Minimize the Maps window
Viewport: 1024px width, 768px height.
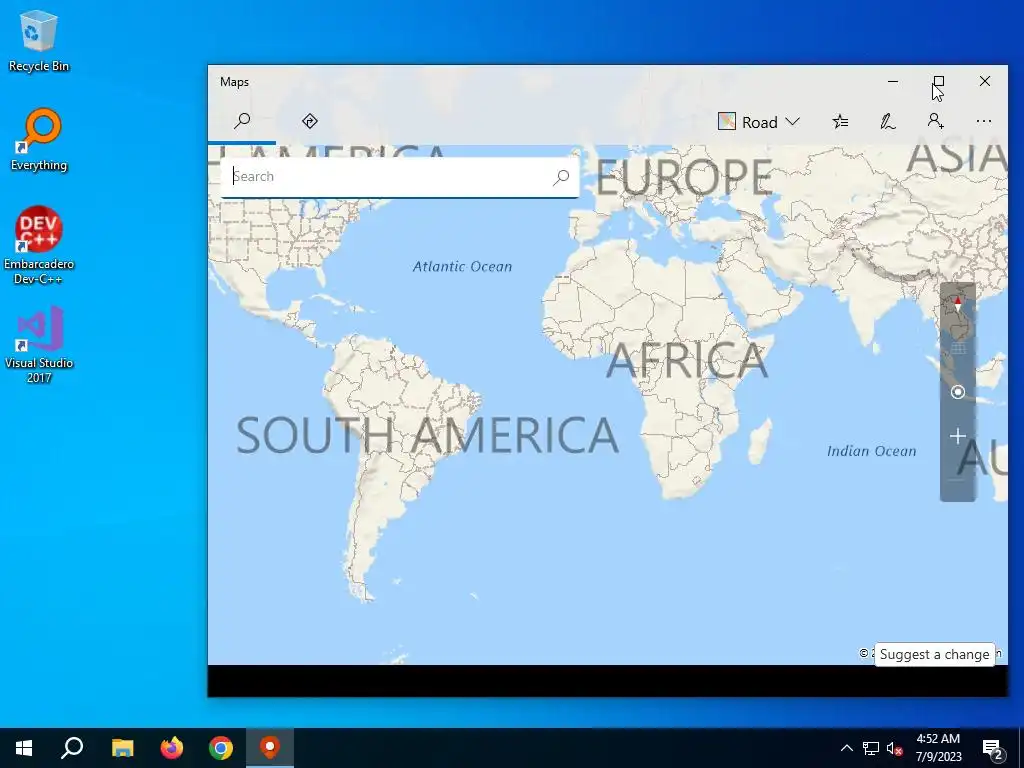coord(893,82)
